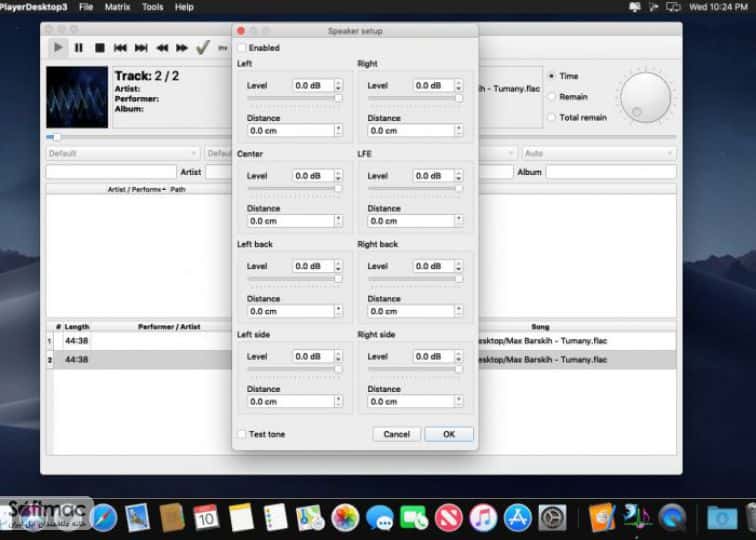Toggle the Enabled checkbox in Speaker setup
Image resolution: width=756 pixels, height=540 pixels.
point(242,48)
